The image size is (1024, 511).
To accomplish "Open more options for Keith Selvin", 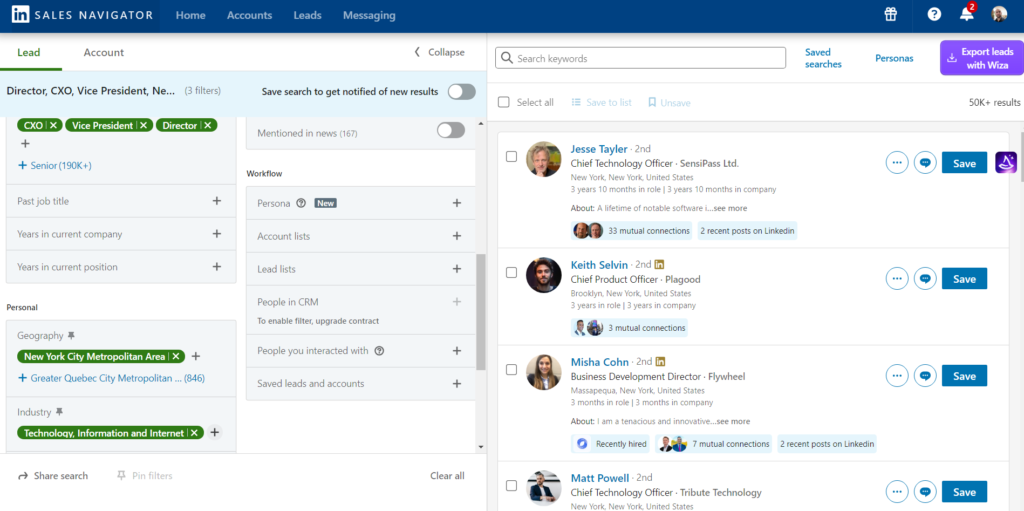I will pos(897,278).
